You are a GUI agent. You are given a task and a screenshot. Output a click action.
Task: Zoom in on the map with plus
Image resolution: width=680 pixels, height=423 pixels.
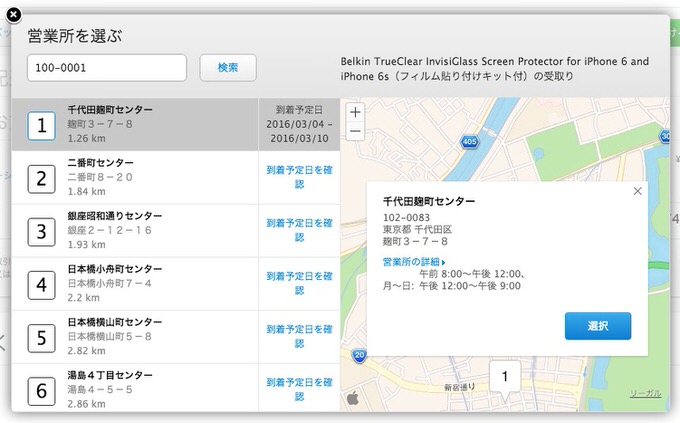tap(355, 112)
